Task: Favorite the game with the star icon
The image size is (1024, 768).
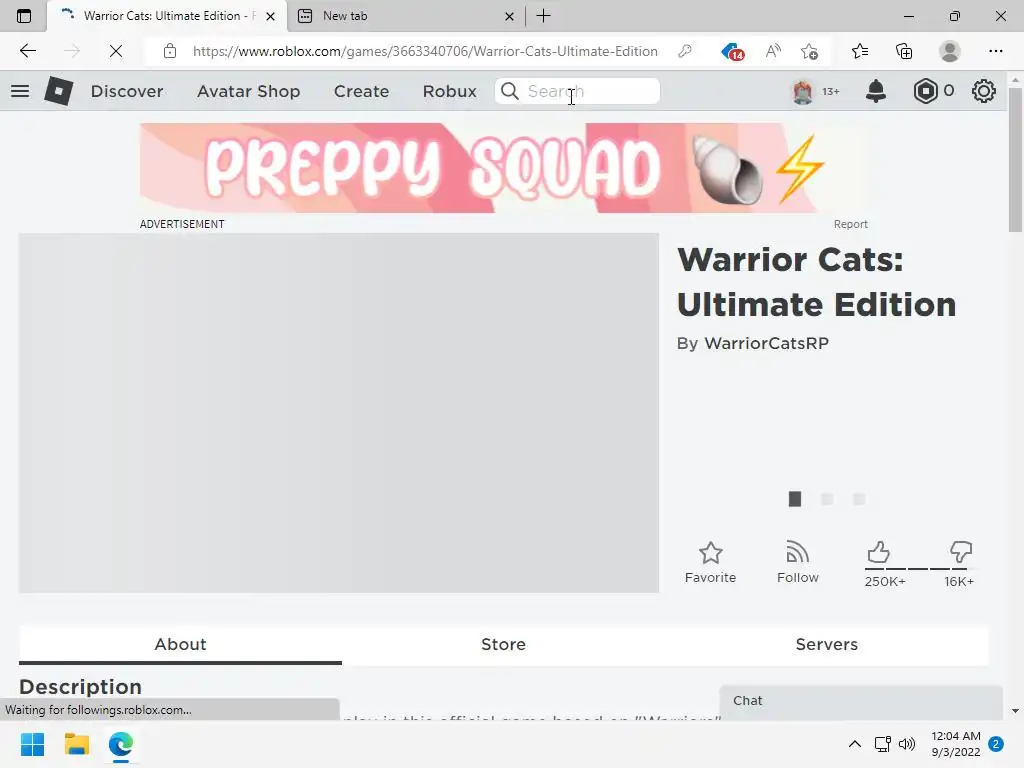Action: click(x=711, y=553)
